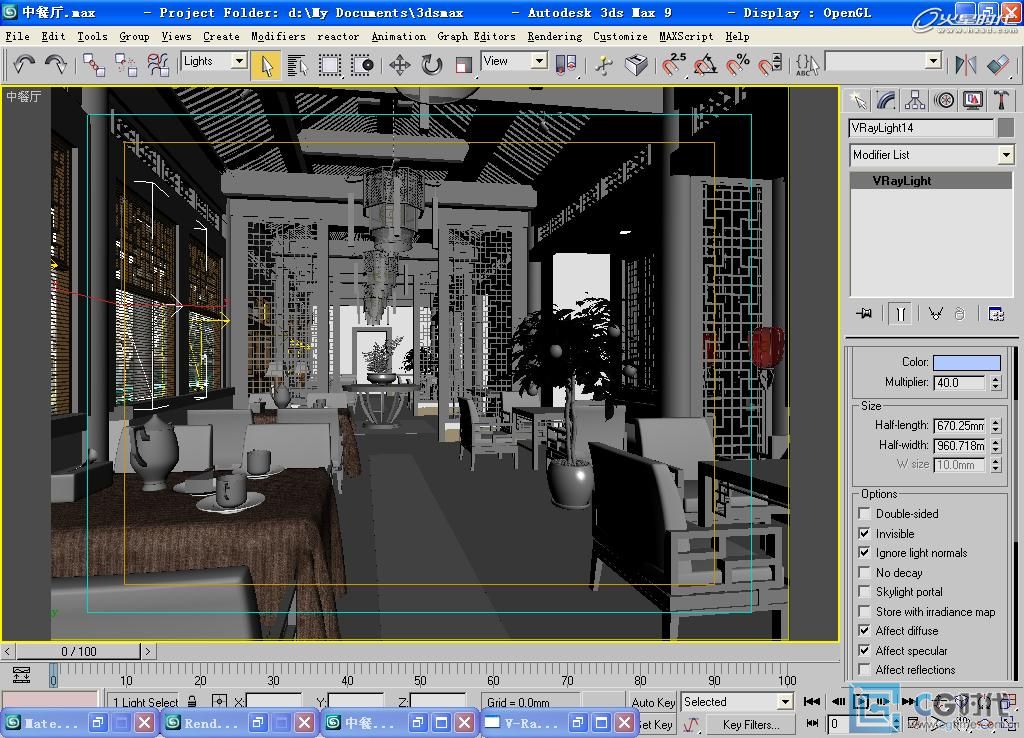Open Key Filters dialog
1024x738 pixels.
pyautogui.click(x=751, y=724)
